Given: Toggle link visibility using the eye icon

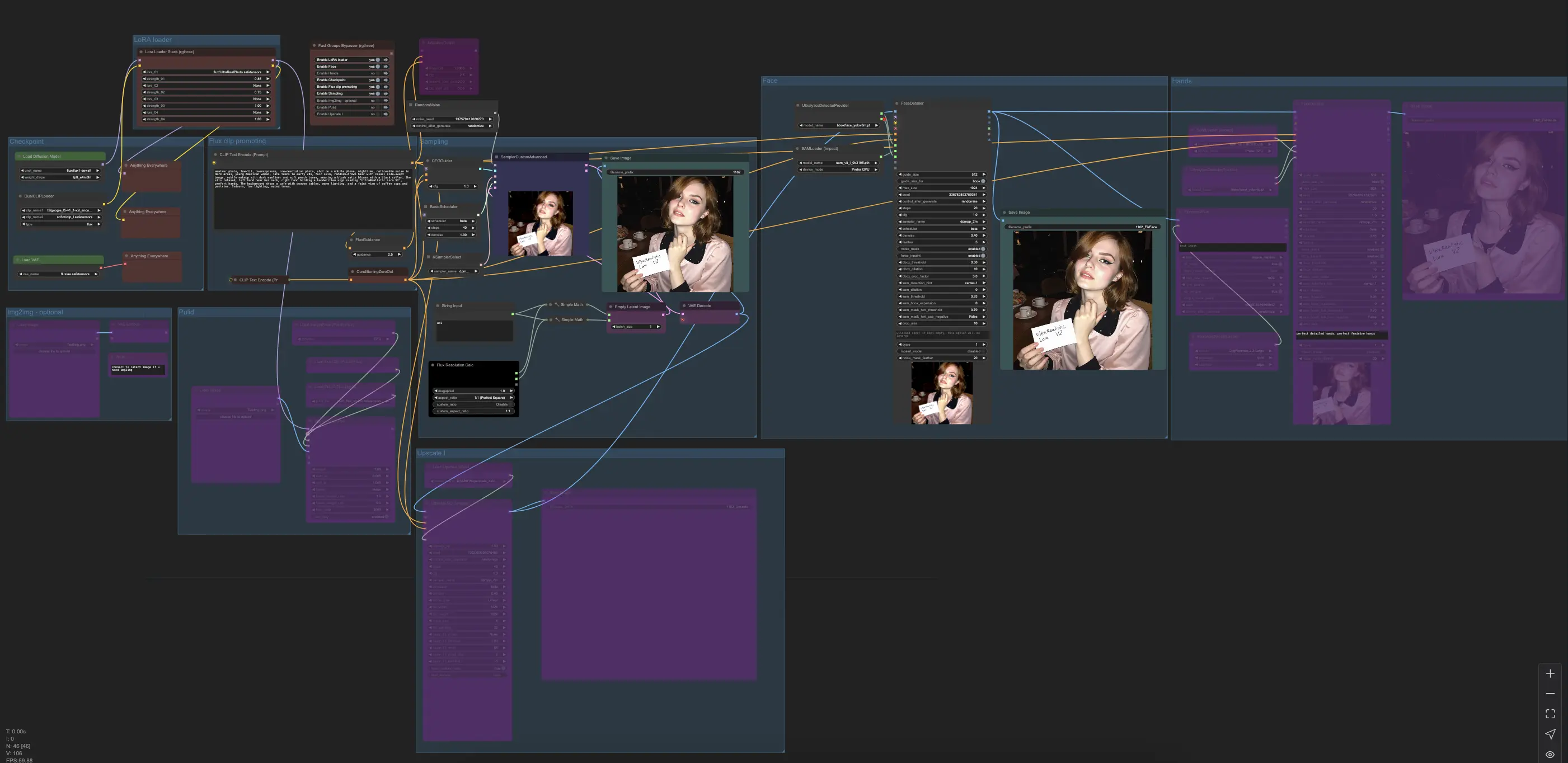Looking at the screenshot, I should [x=1550, y=755].
